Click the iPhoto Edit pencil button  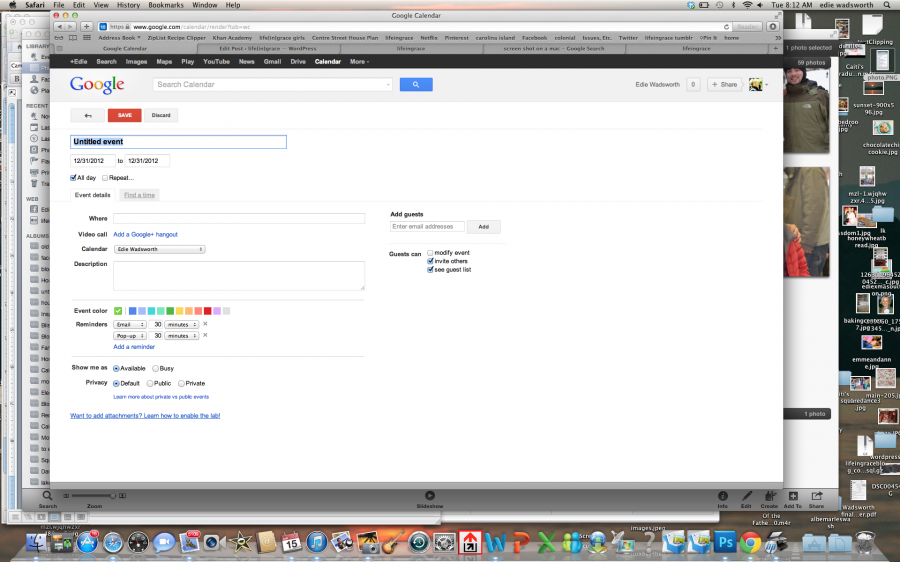(746, 497)
